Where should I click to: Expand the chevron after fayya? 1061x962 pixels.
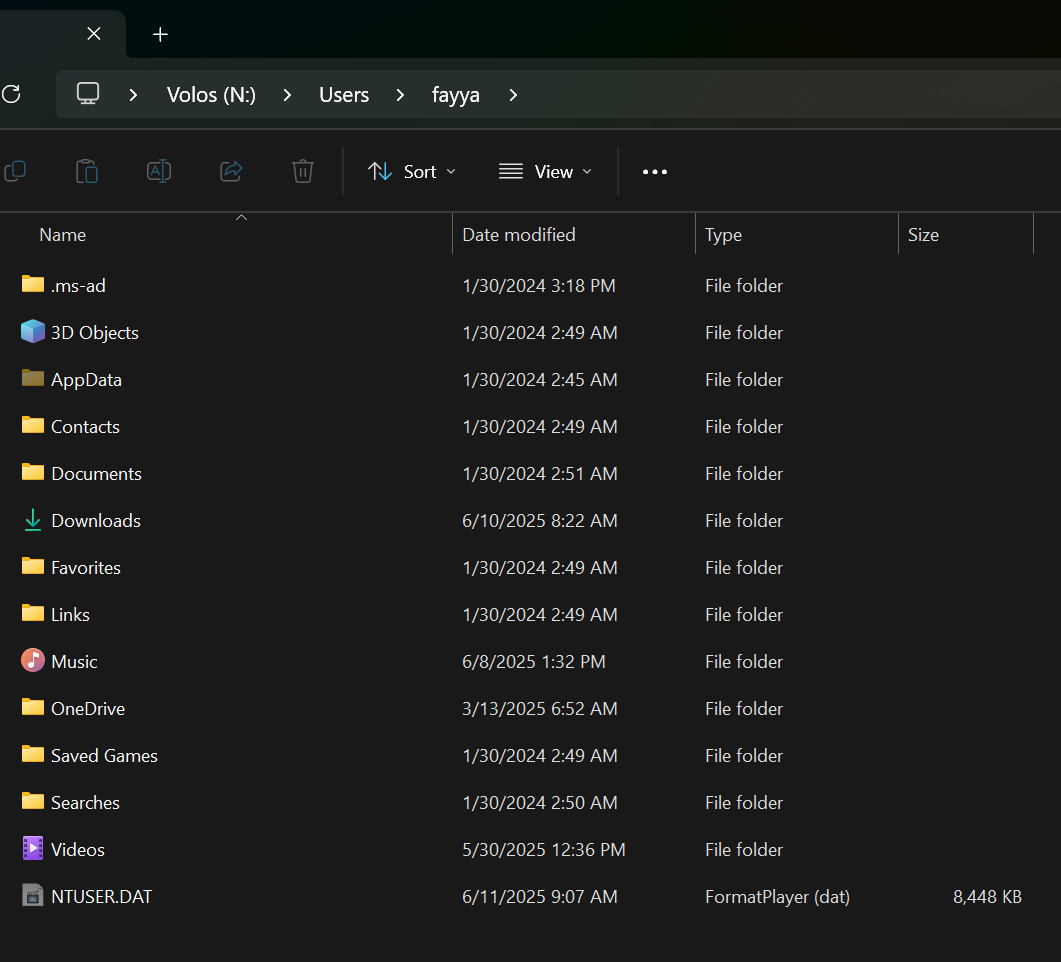pyautogui.click(x=513, y=95)
